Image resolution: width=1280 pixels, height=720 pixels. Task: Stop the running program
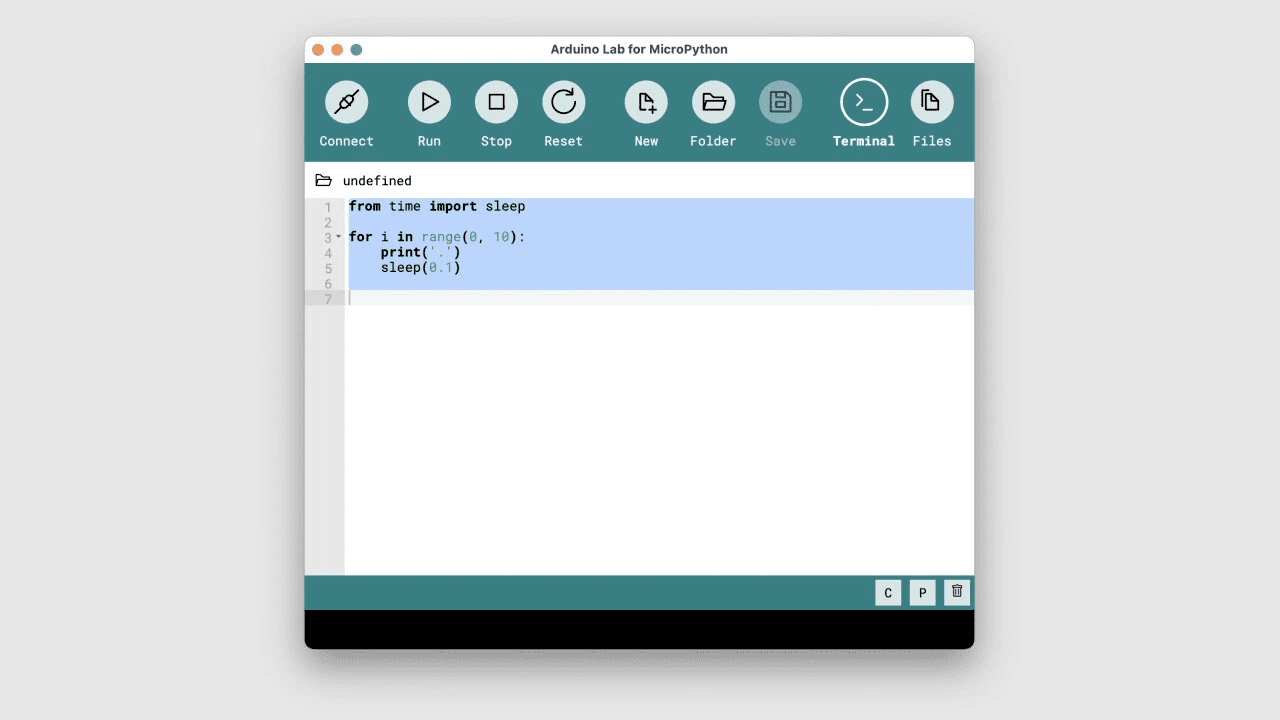tap(496, 101)
